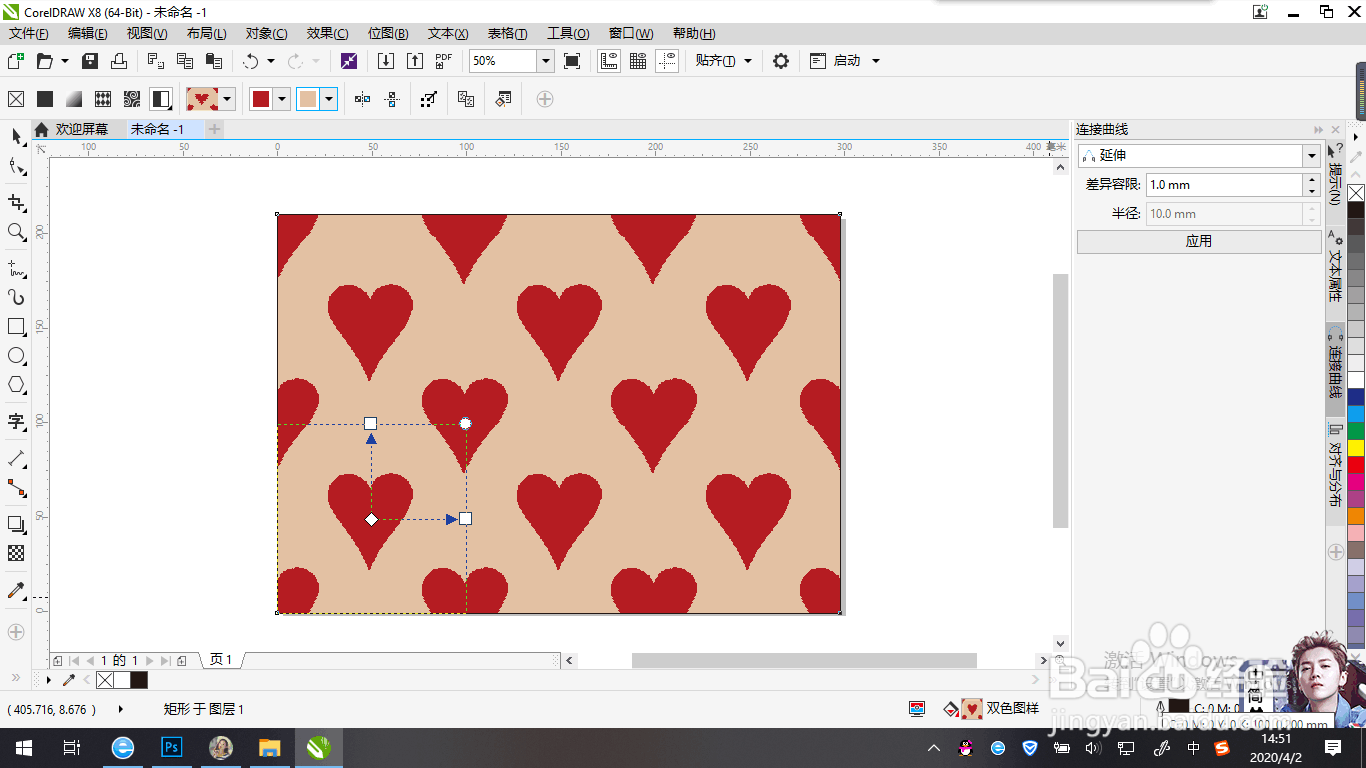Pick the blue swatch in palette
The image size is (1366, 768).
(x=1355, y=397)
